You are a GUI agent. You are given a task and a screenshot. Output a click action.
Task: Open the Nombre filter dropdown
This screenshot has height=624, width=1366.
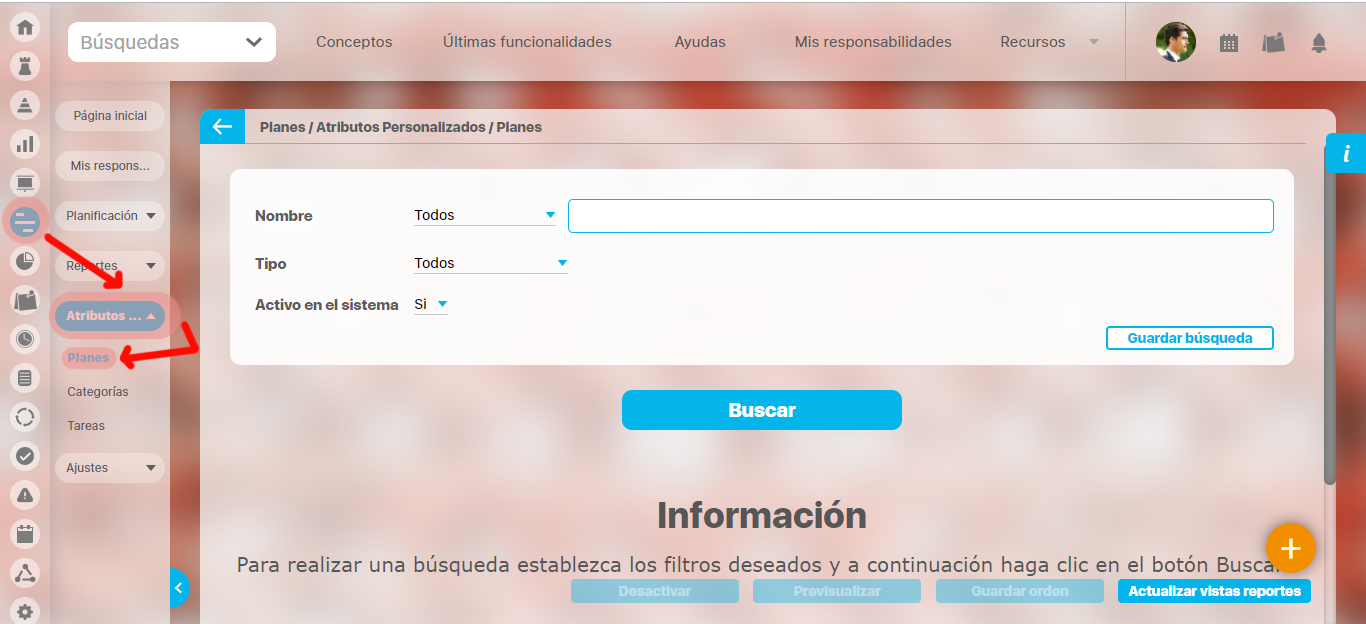(484, 215)
